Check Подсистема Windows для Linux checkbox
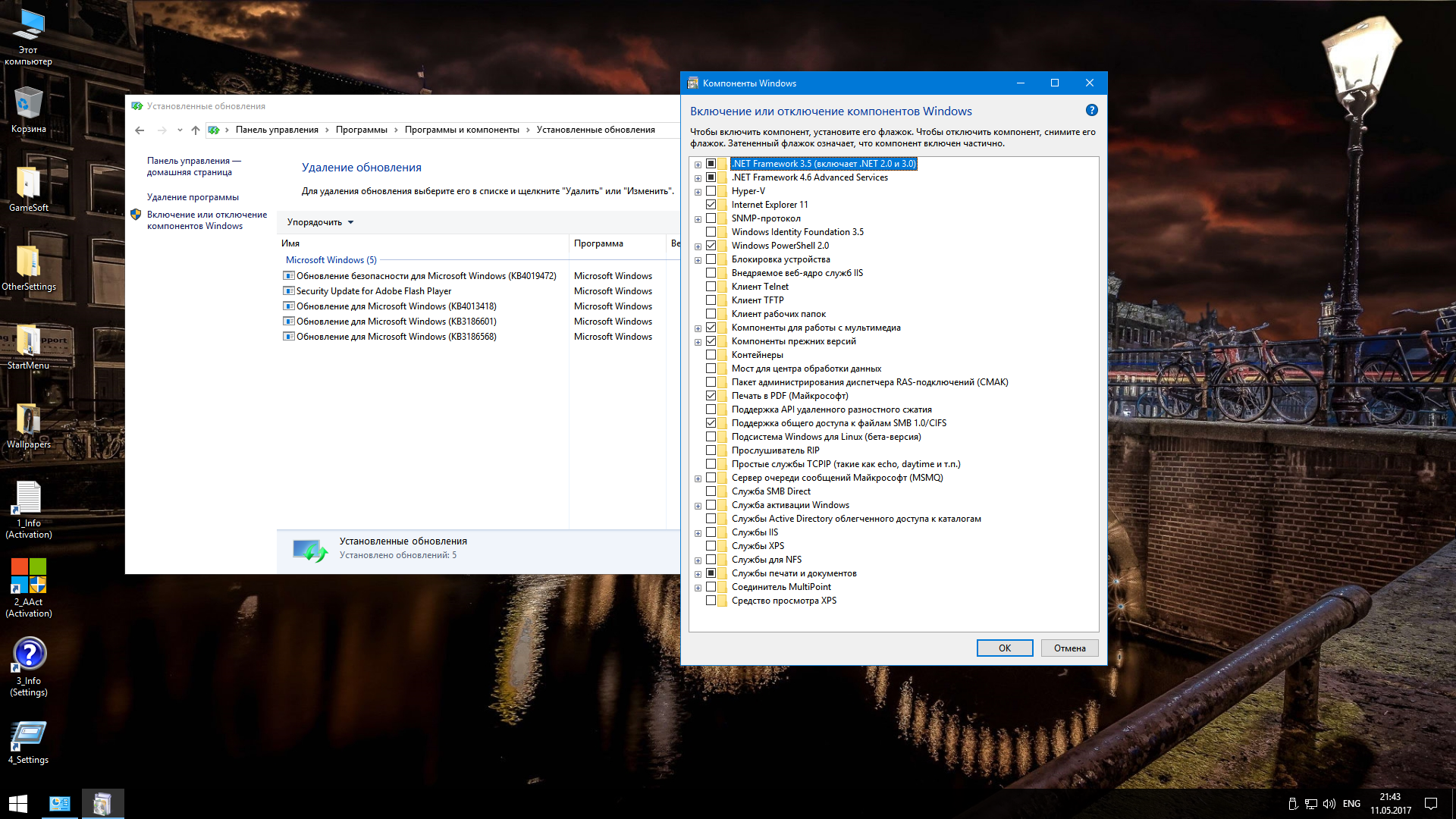The height and width of the screenshot is (819, 1456). pyautogui.click(x=711, y=437)
